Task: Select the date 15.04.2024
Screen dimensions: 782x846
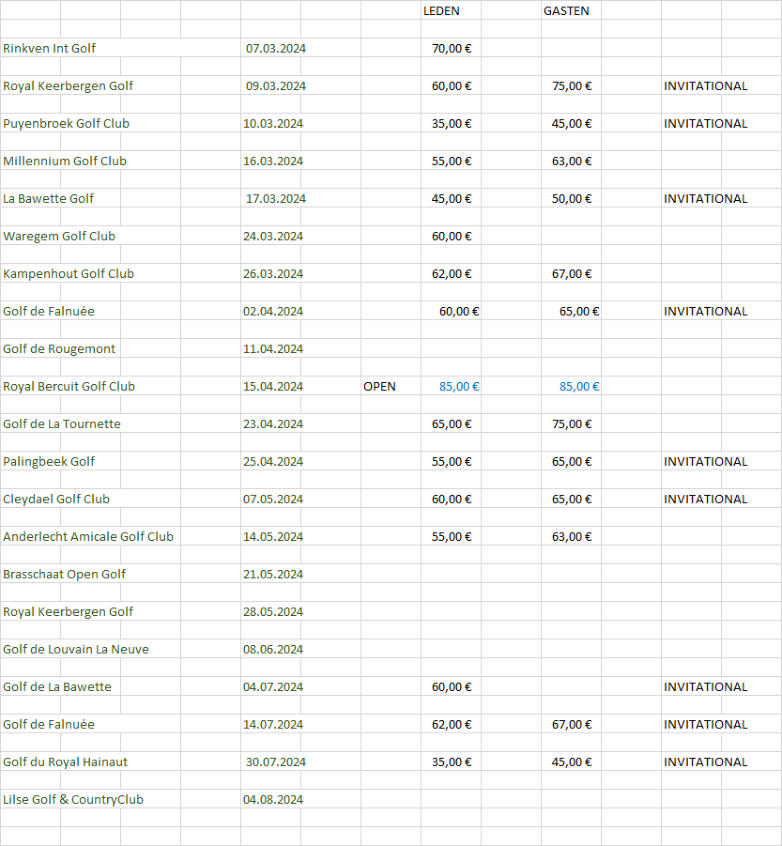Action: [273, 386]
